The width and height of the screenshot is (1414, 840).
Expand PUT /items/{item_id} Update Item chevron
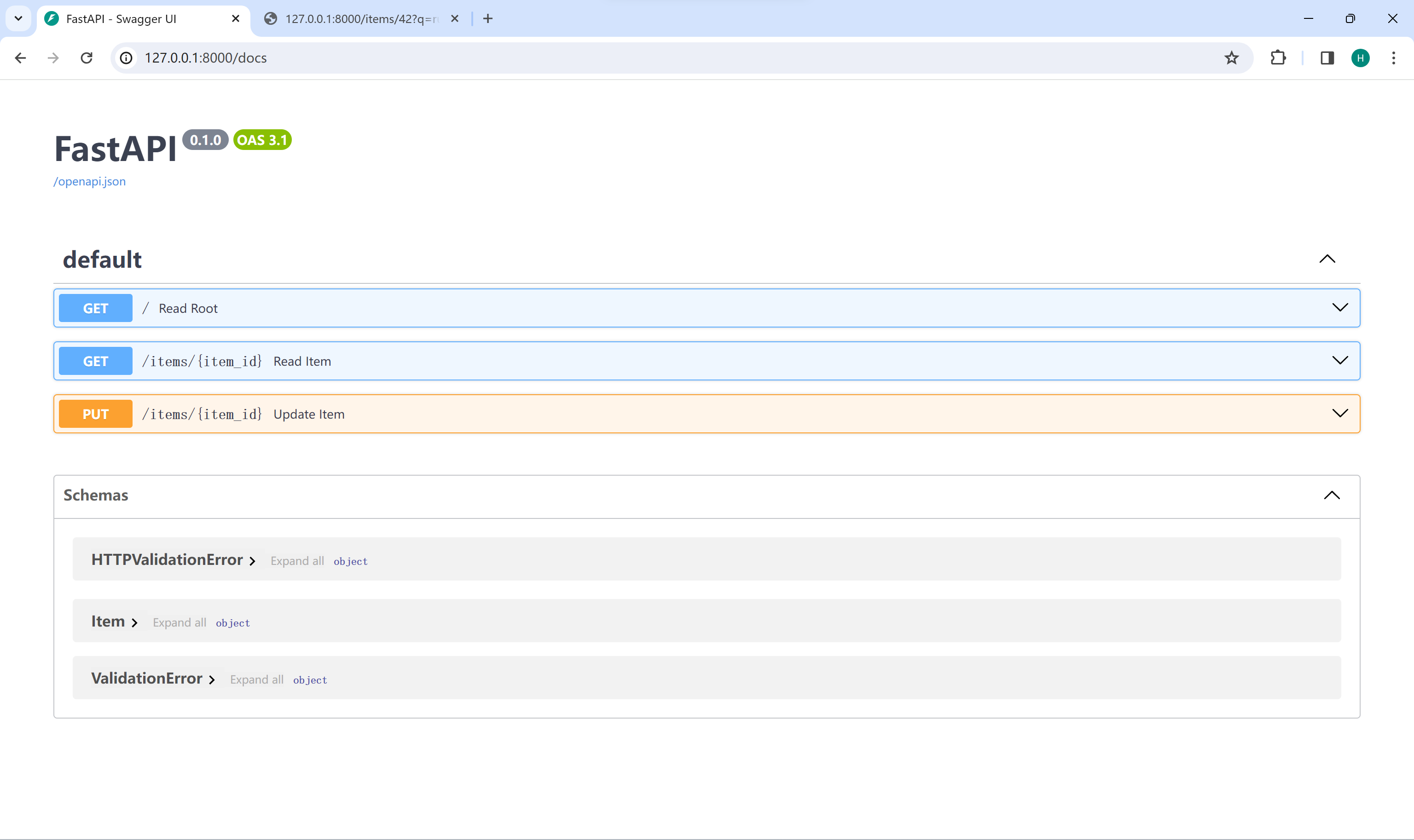1340,413
